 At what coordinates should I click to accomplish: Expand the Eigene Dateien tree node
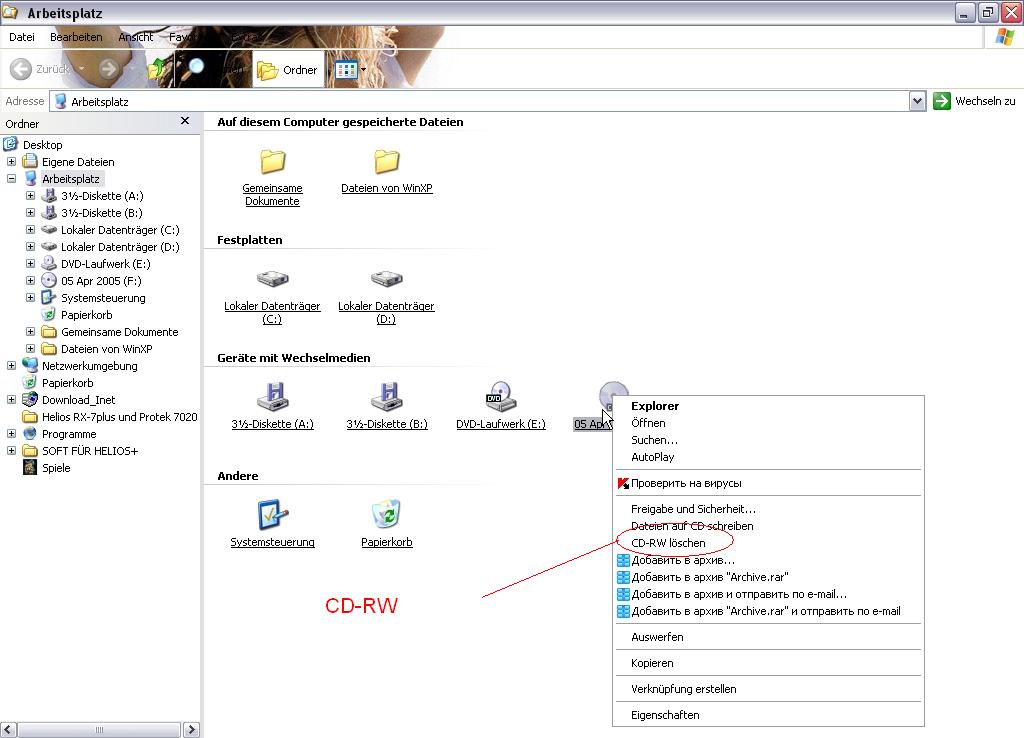tap(11, 161)
